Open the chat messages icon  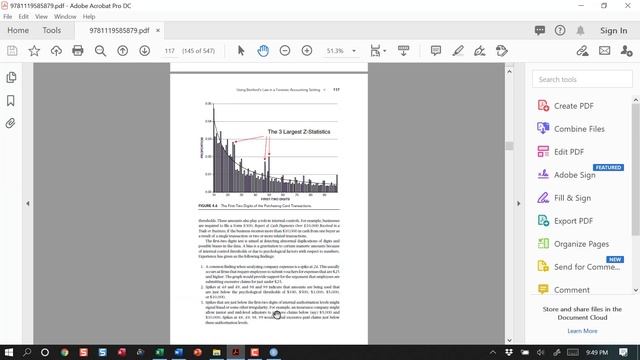[540, 30]
